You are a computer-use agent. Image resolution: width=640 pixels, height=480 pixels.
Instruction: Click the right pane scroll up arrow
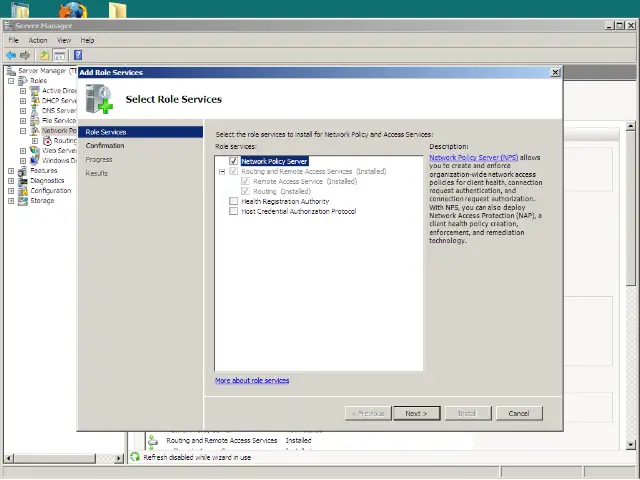[x=631, y=126]
